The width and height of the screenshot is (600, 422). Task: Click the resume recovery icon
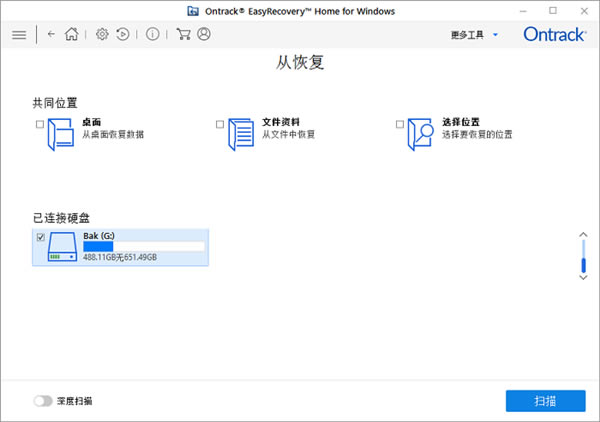pos(123,34)
